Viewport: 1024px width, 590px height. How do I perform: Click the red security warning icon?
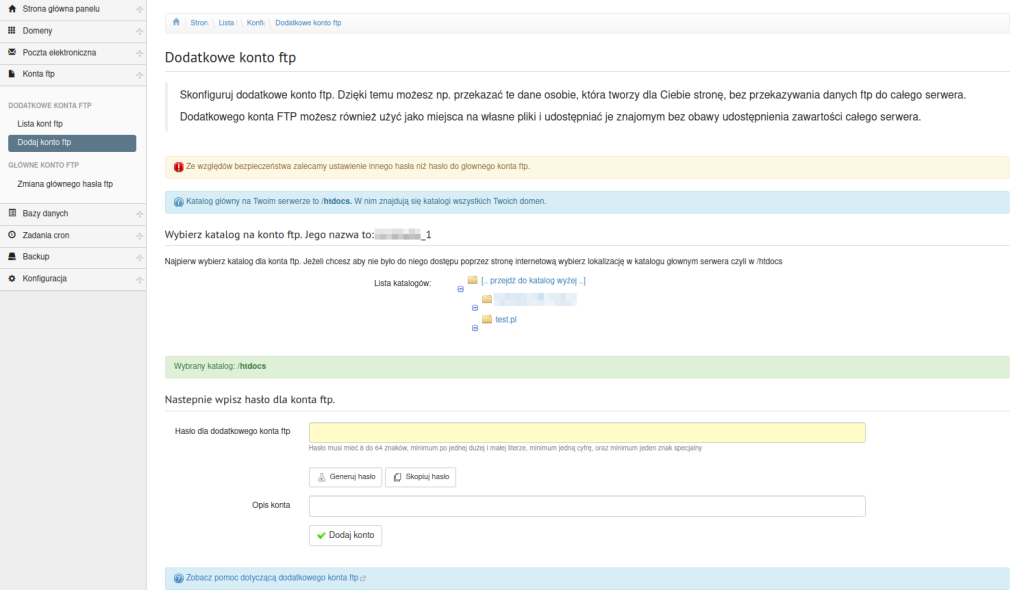178,166
